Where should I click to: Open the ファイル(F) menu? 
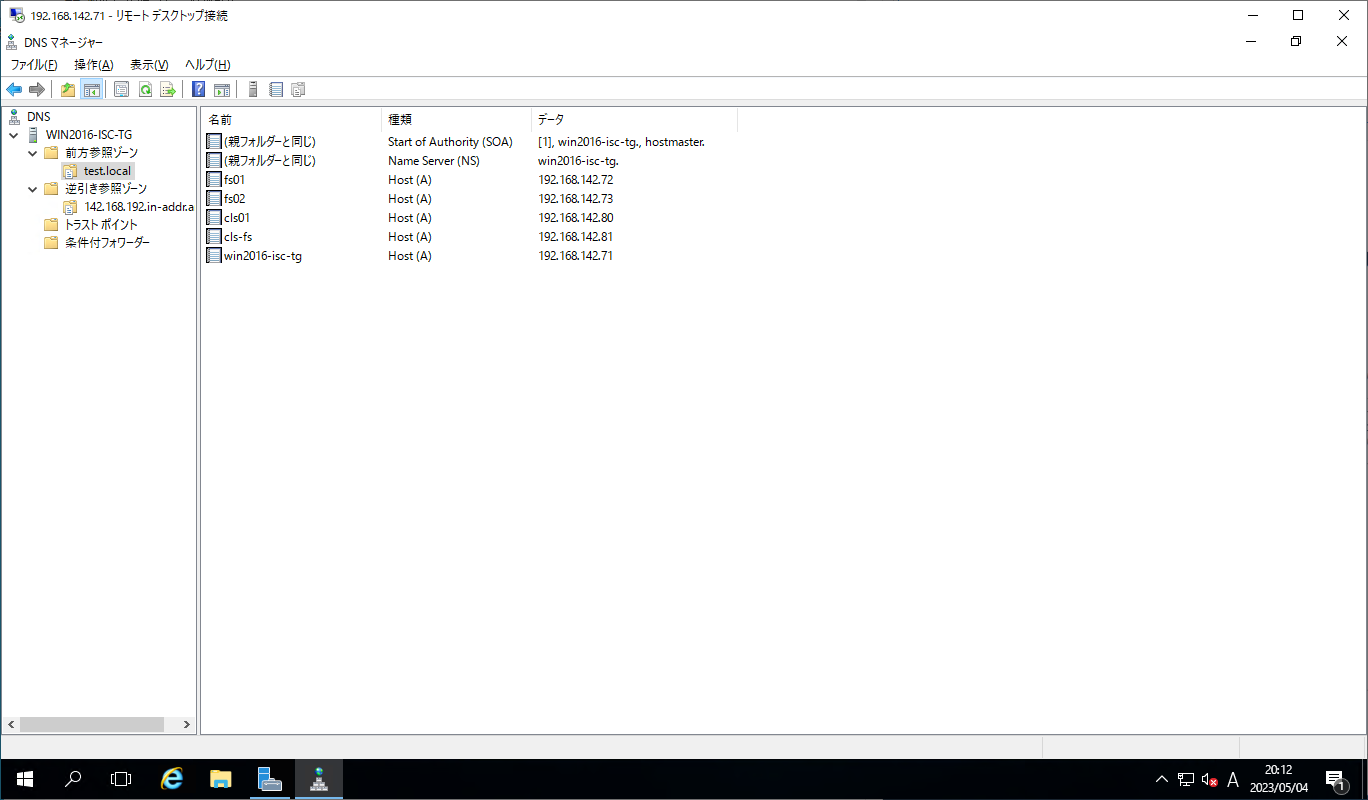click(x=34, y=65)
